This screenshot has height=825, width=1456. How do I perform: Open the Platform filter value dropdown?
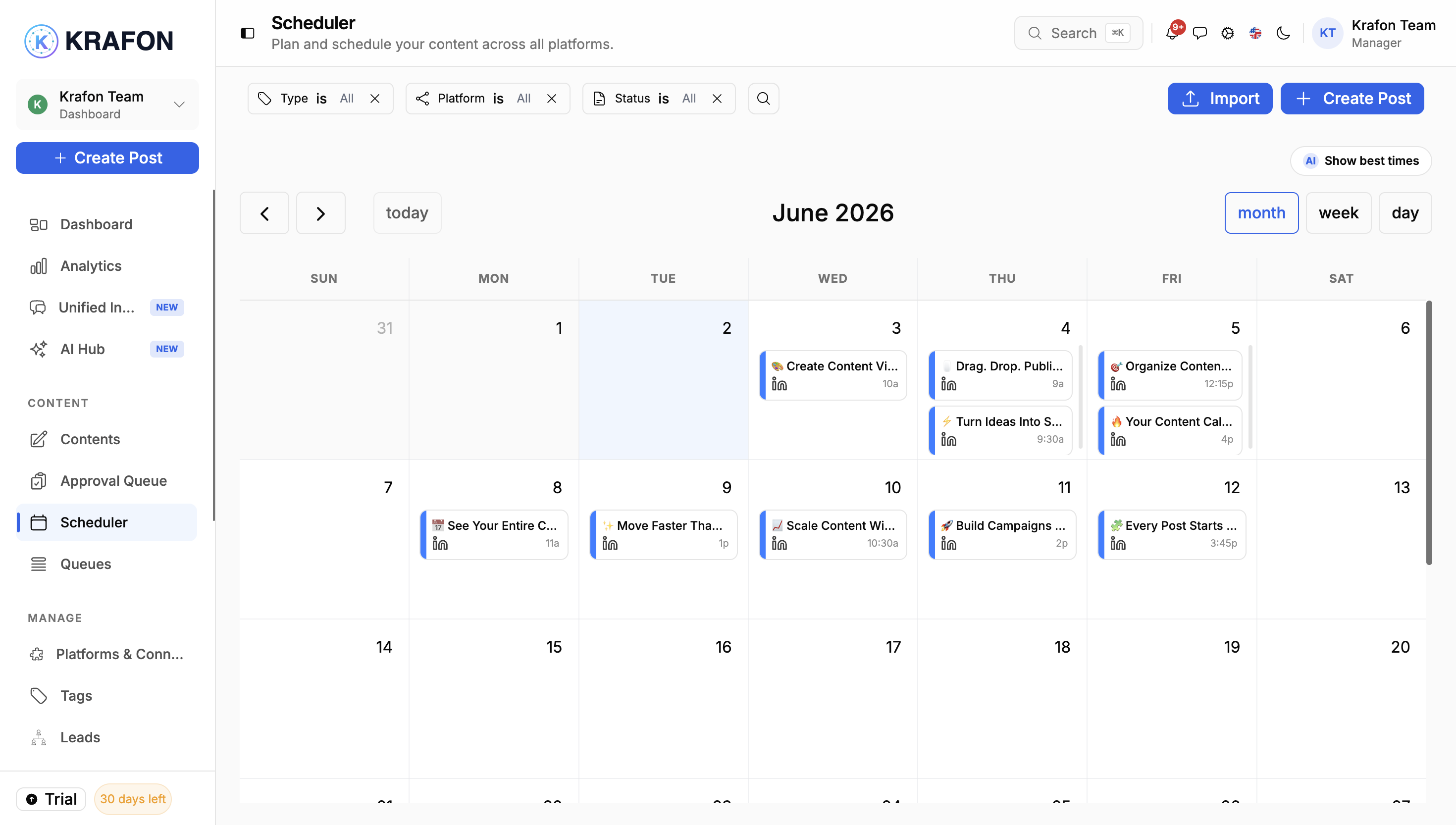tap(523, 99)
